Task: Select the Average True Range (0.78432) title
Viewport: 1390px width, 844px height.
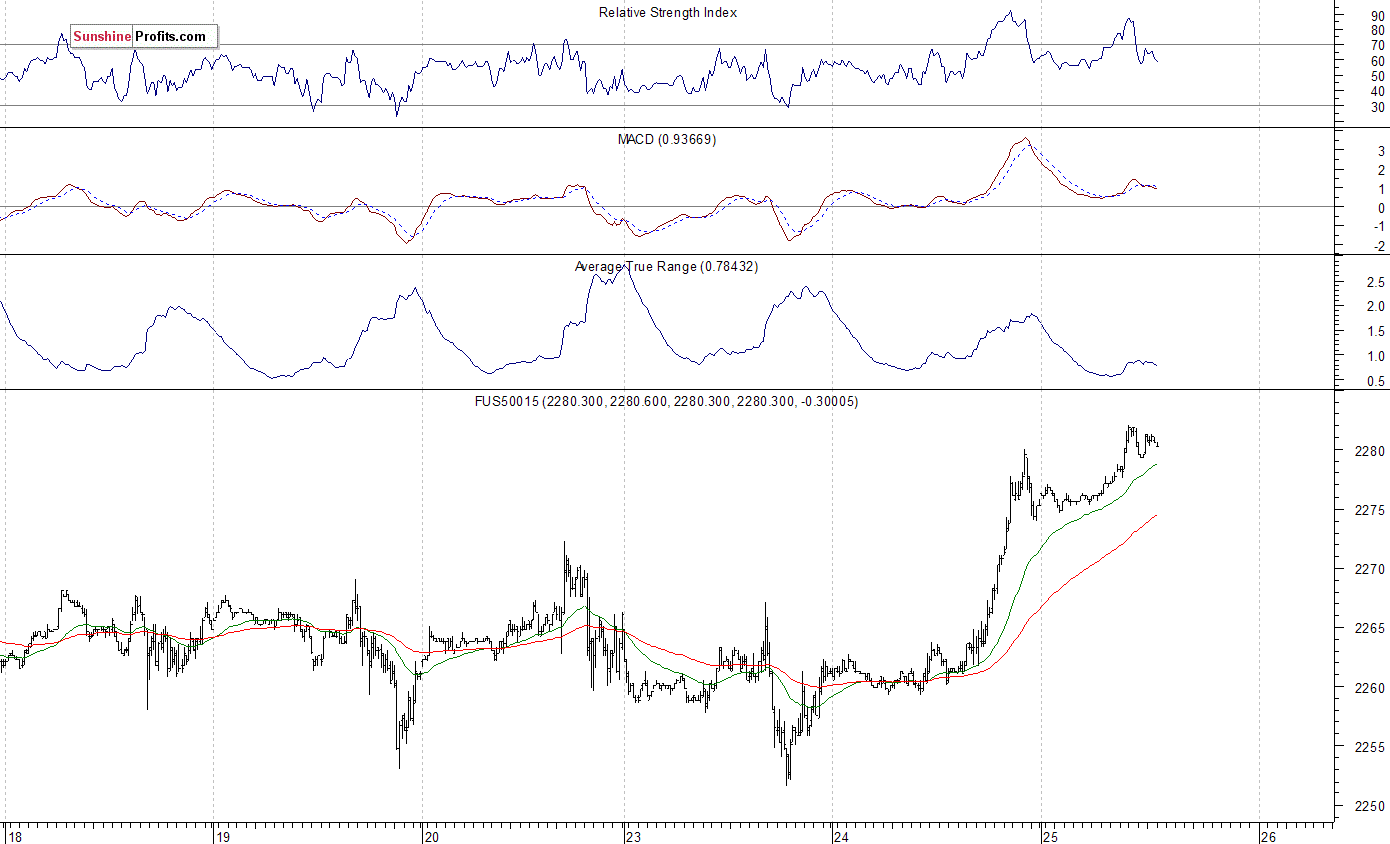Action: tap(666, 266)
